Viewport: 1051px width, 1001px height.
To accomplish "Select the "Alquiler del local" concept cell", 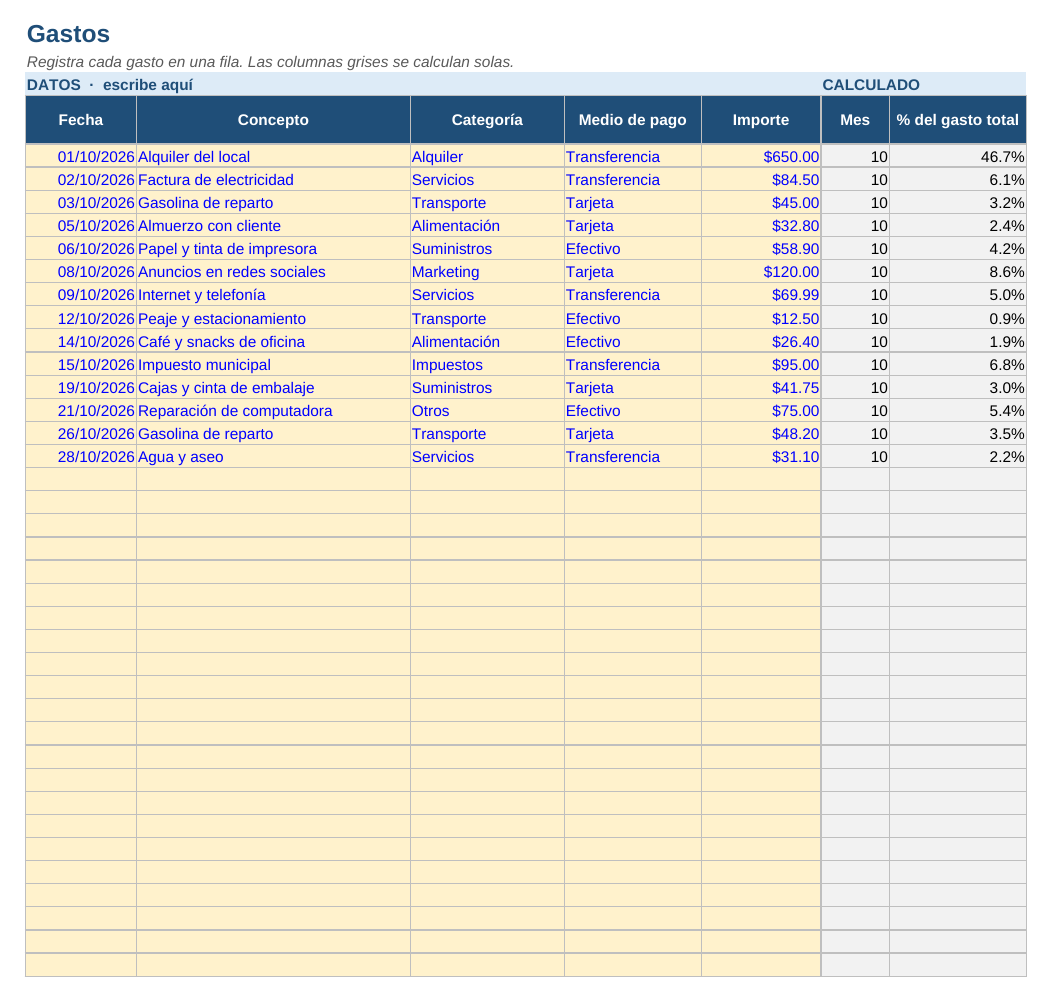I will pyautogui.click(x=273, y=157).
